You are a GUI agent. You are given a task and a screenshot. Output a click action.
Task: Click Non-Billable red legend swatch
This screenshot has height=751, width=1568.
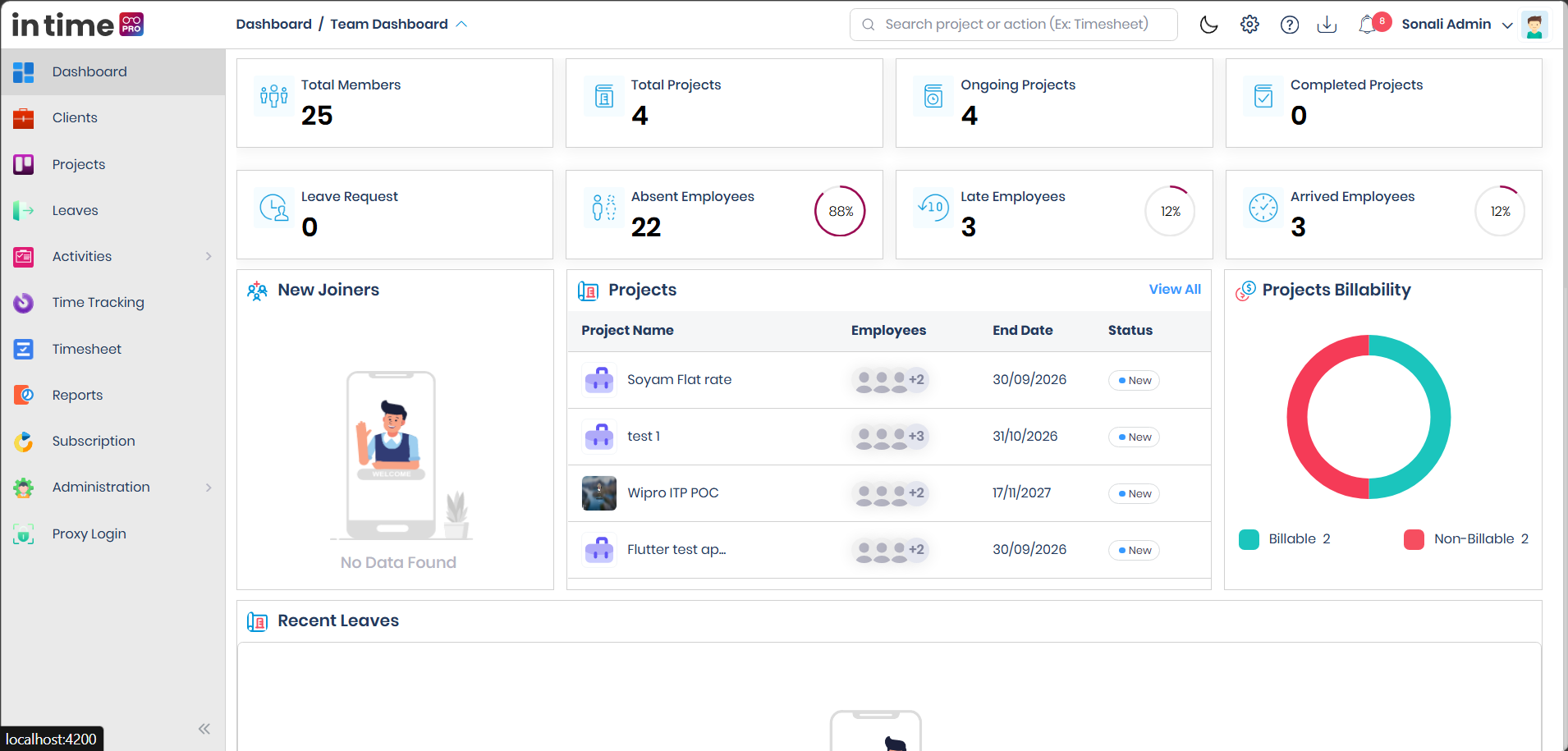pyautogui.click(x=1414, y=539)
